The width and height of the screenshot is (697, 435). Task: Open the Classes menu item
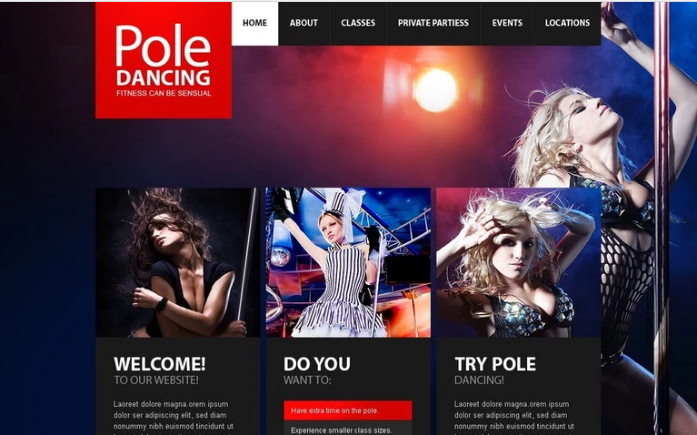pos(358,24)
